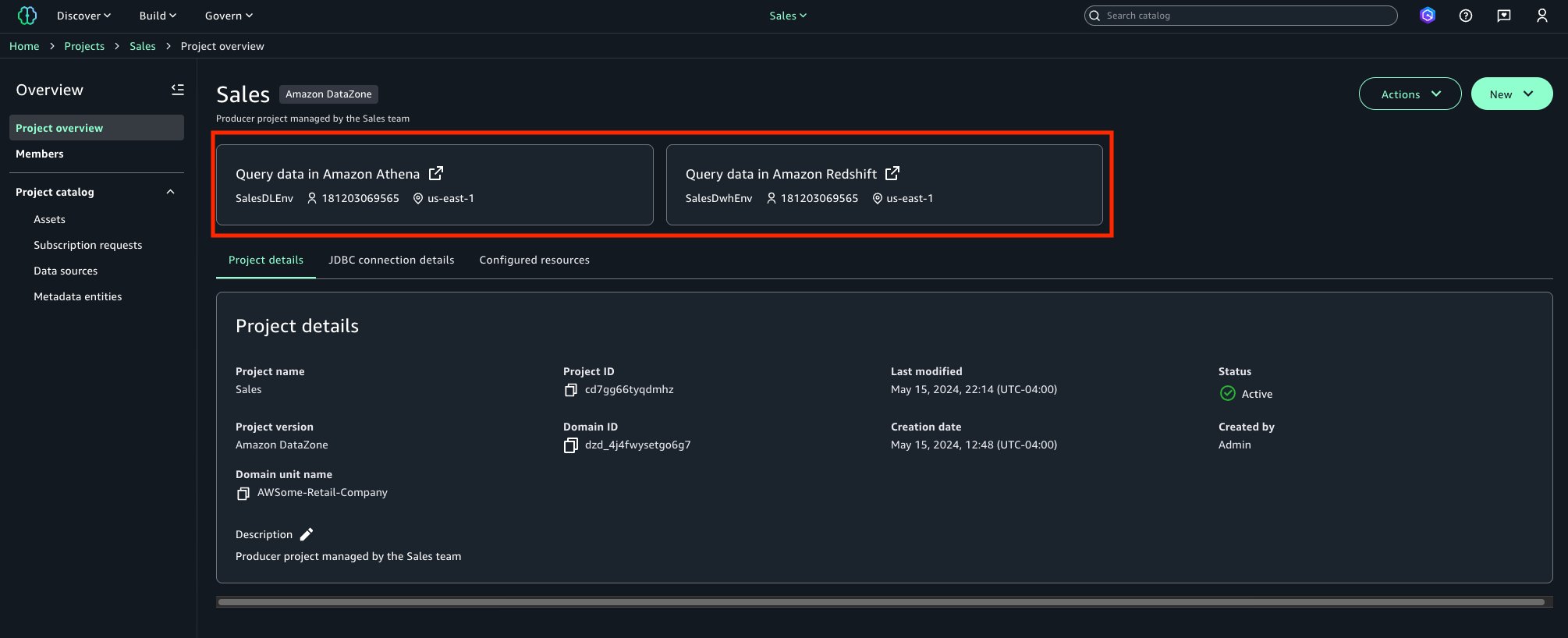Image resolution: width=1568 pixels, height=638 pixels.
Task: Copy the Domain ID dzd_4j4fwysetgo6g7
Action: click(570, 445)
